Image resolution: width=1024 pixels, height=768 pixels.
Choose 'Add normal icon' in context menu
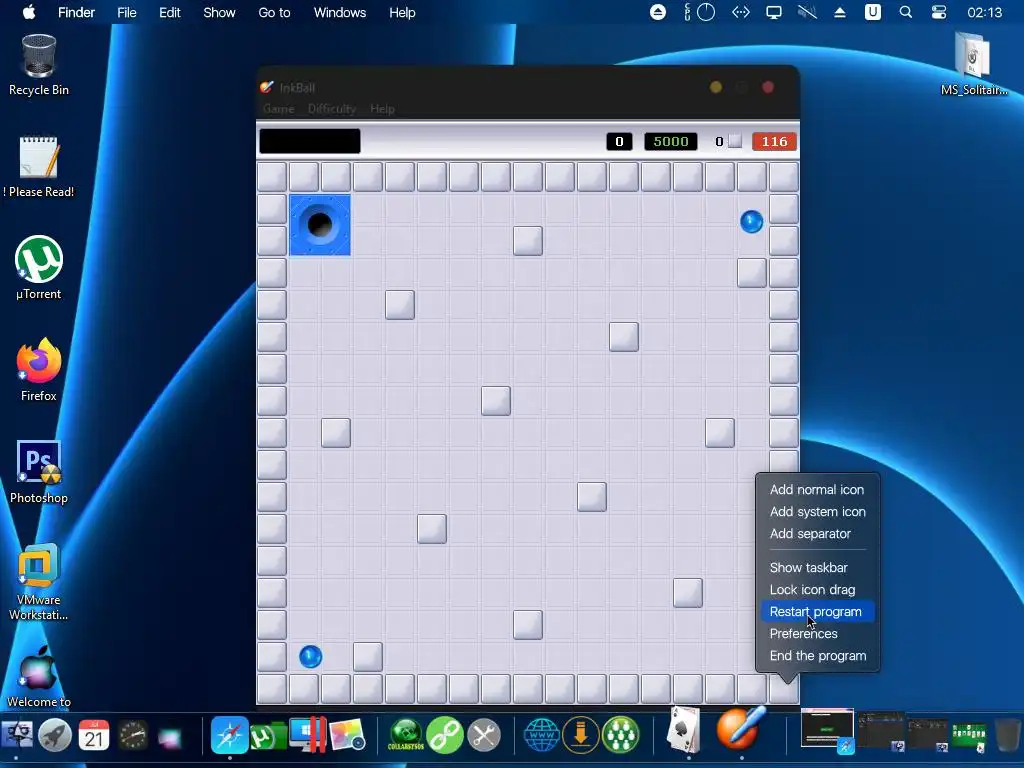point(817,489)
